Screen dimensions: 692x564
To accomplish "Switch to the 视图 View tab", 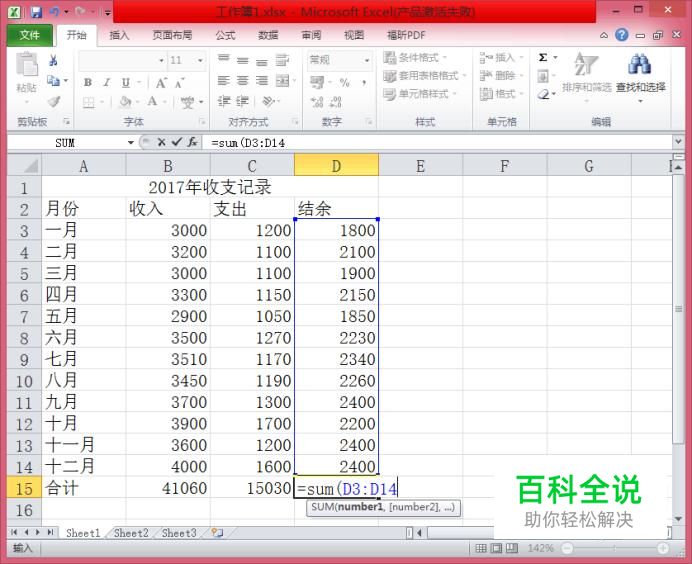I will pos(354,35).
